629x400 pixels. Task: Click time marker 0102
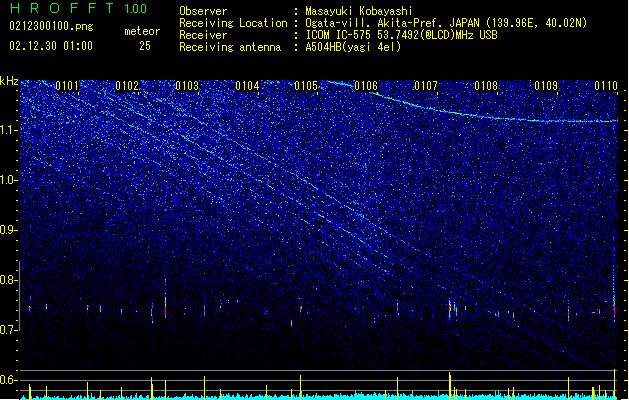127,86
